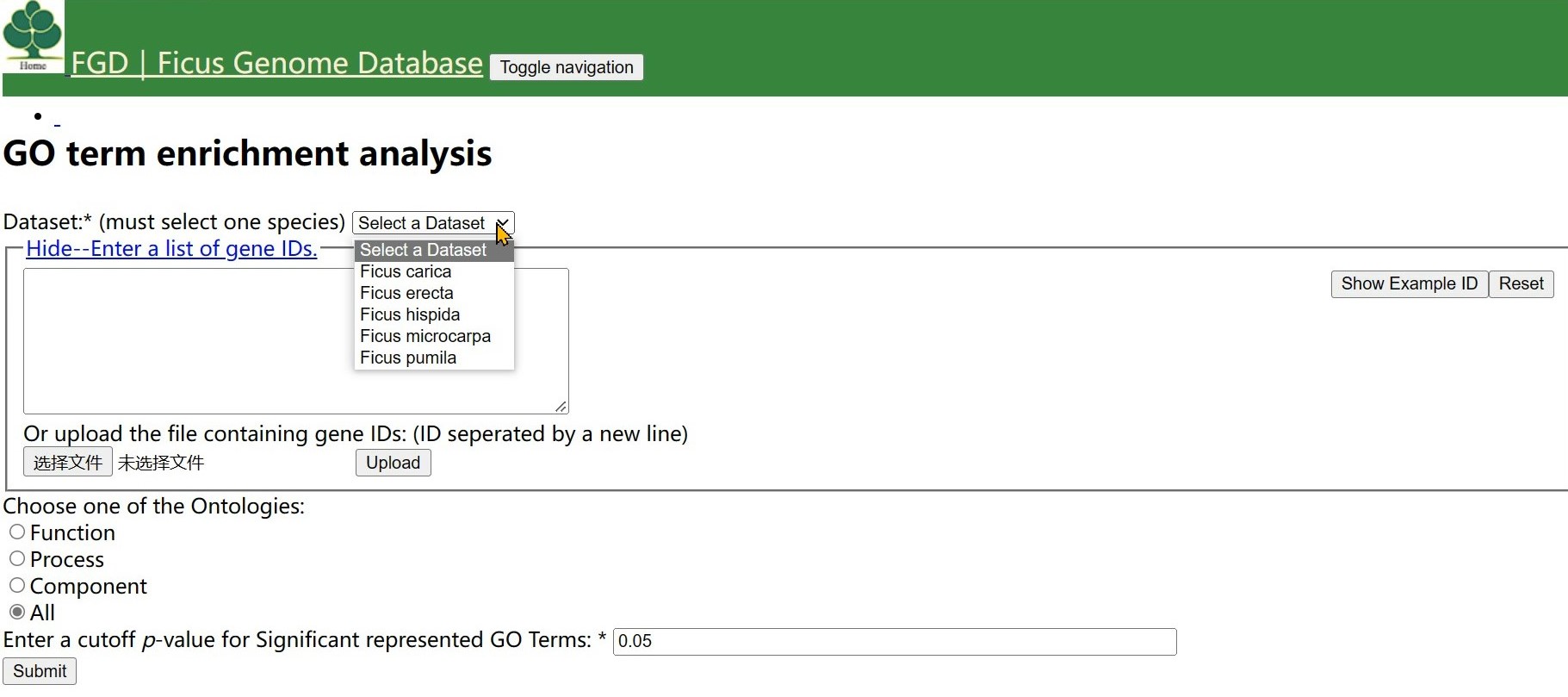Choose Ficus pumila from the list
The height and width of the screenshot is (697, 1568).
[408, 358]
